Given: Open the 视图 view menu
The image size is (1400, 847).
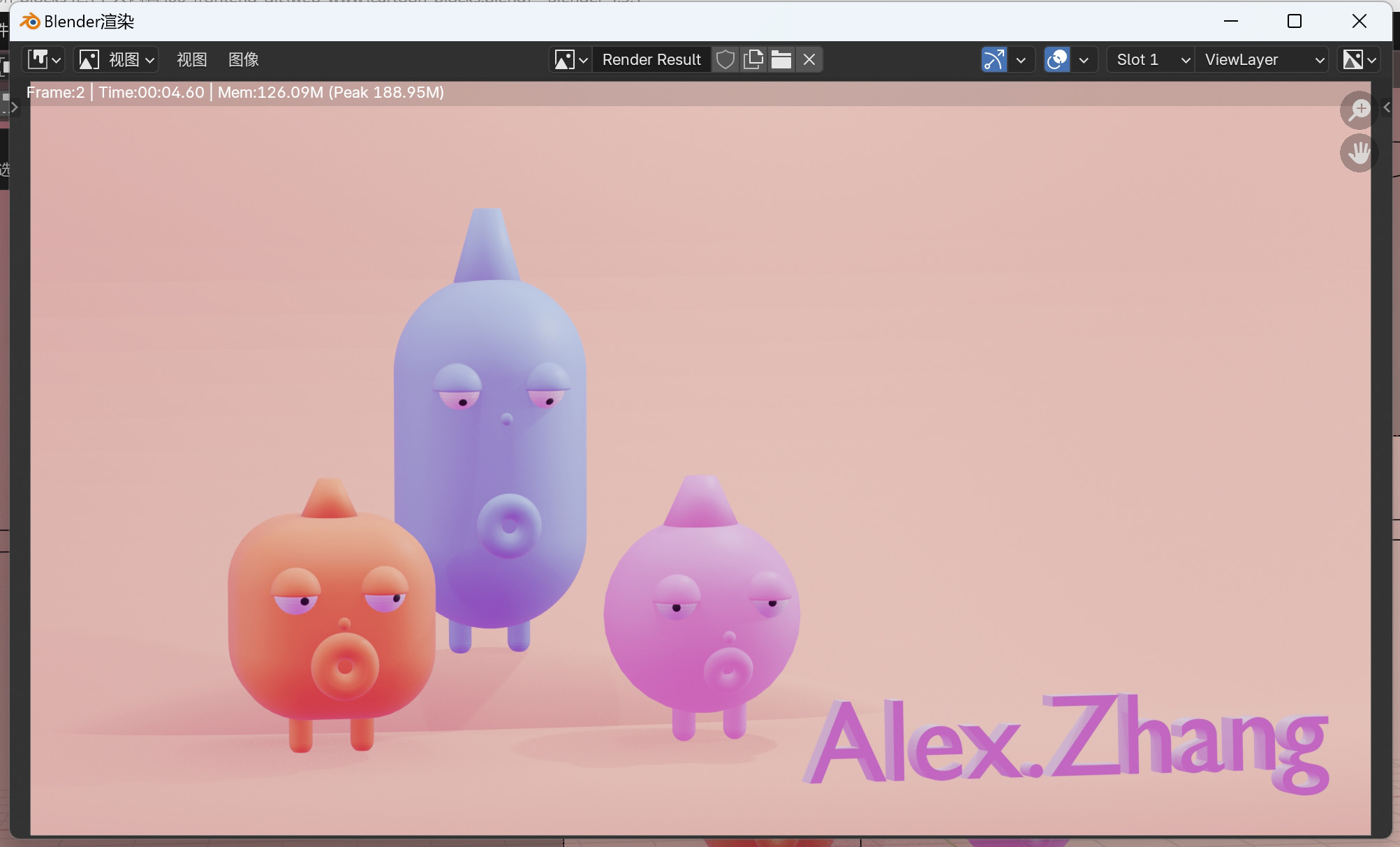Looking at the screenshot, I should pos(191,60).
